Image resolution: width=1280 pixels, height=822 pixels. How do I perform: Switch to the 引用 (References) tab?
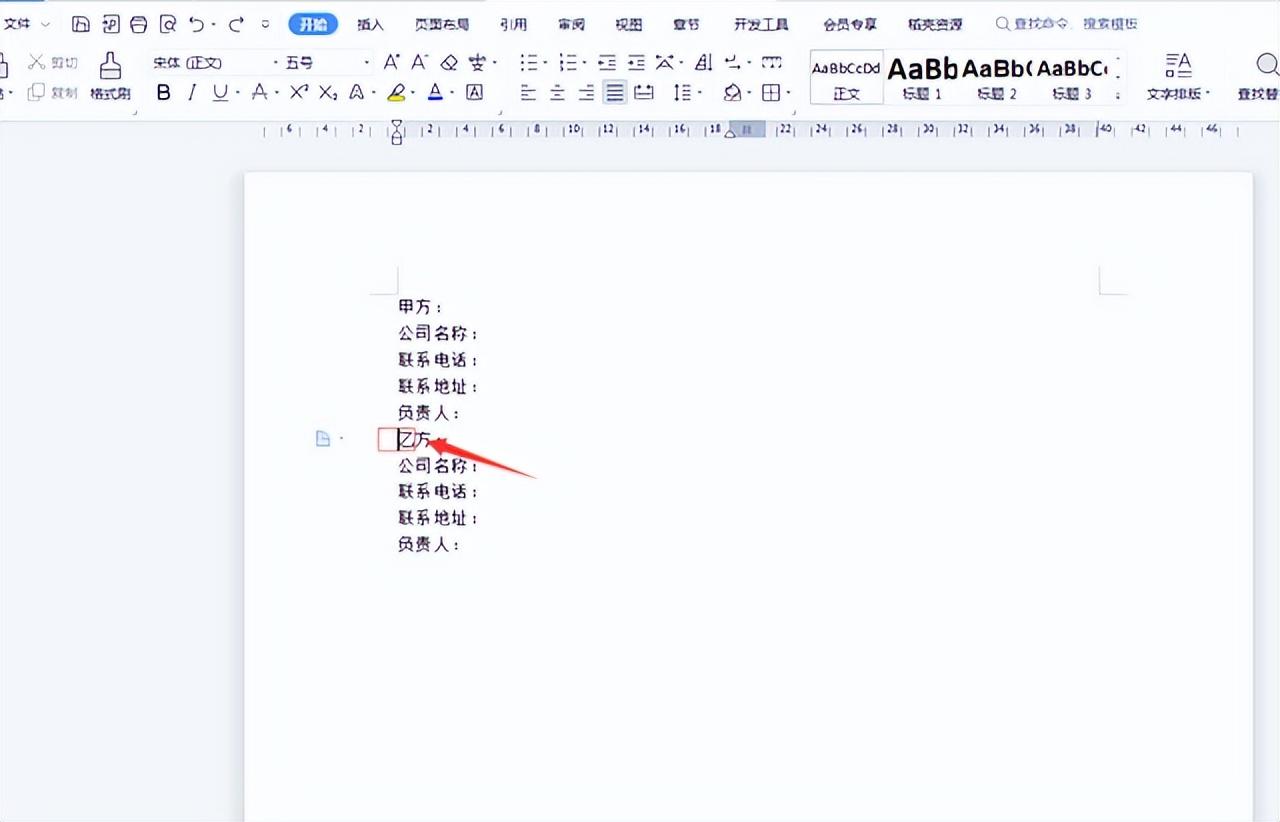tap(514, 24)
